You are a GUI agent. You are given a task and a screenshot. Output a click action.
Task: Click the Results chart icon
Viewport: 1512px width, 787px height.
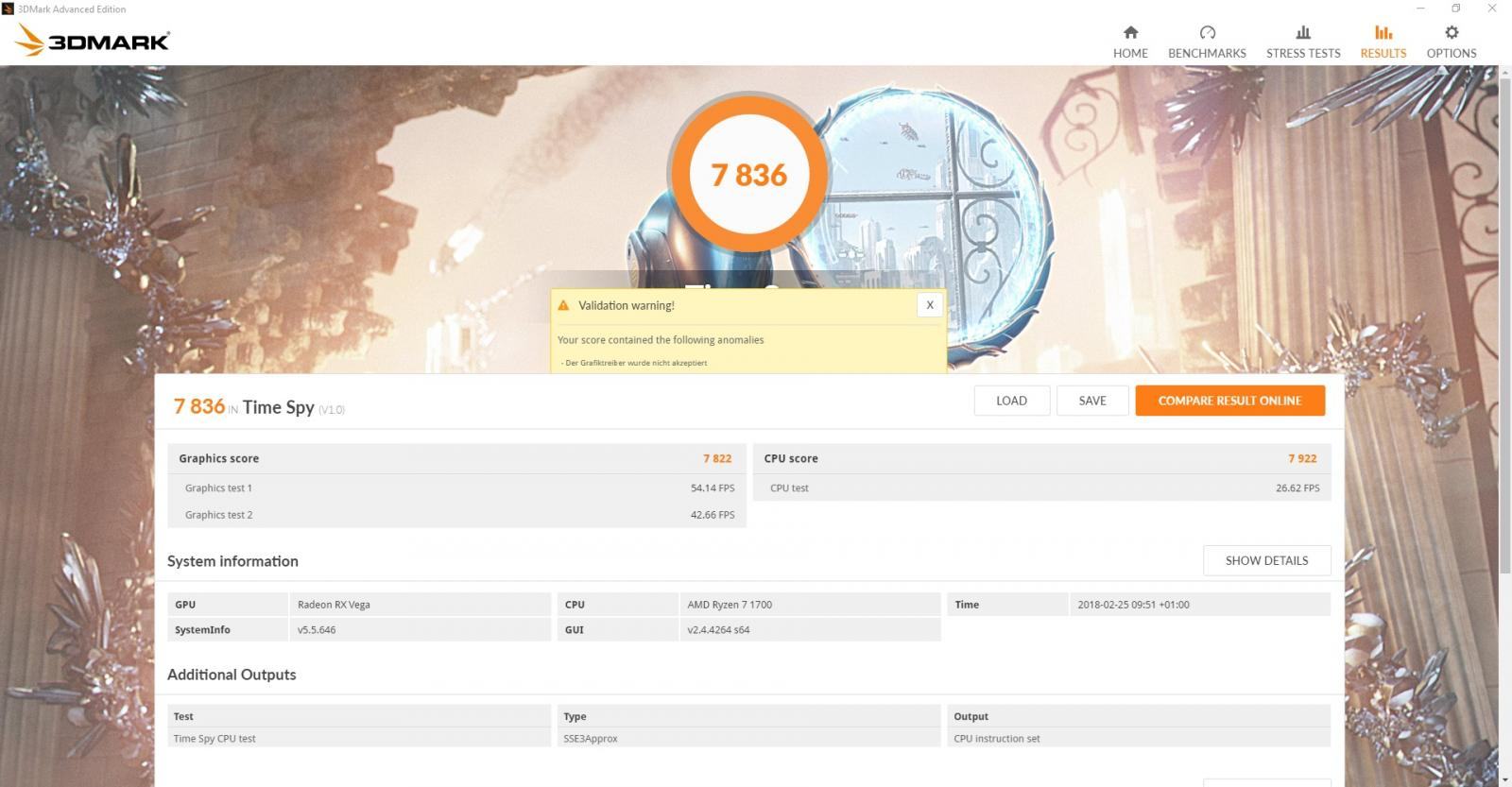click(x=1383, y=32)
